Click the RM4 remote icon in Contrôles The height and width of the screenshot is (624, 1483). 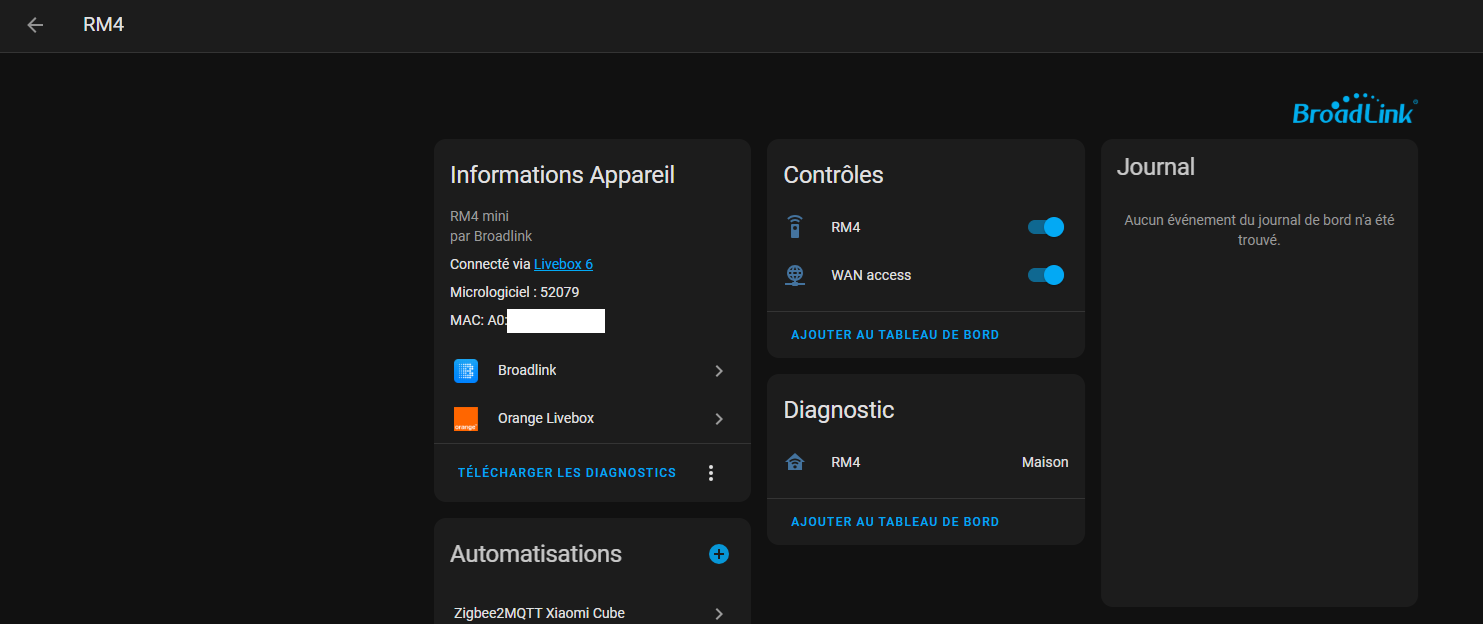click(x=795, y=227)
